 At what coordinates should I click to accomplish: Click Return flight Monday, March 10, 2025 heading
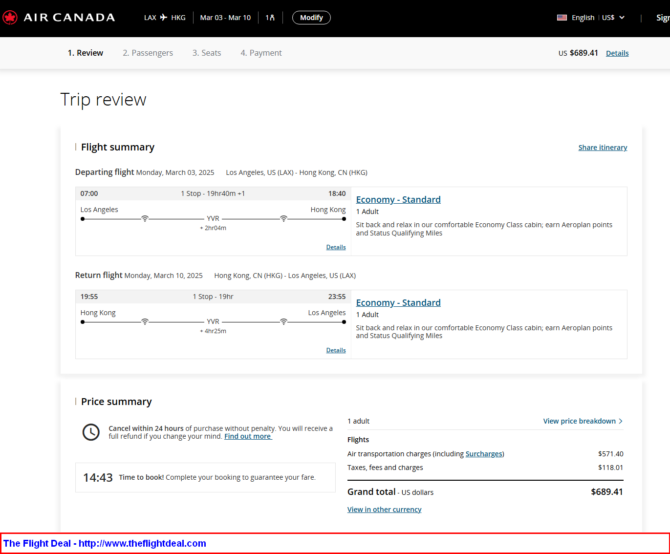139,275
